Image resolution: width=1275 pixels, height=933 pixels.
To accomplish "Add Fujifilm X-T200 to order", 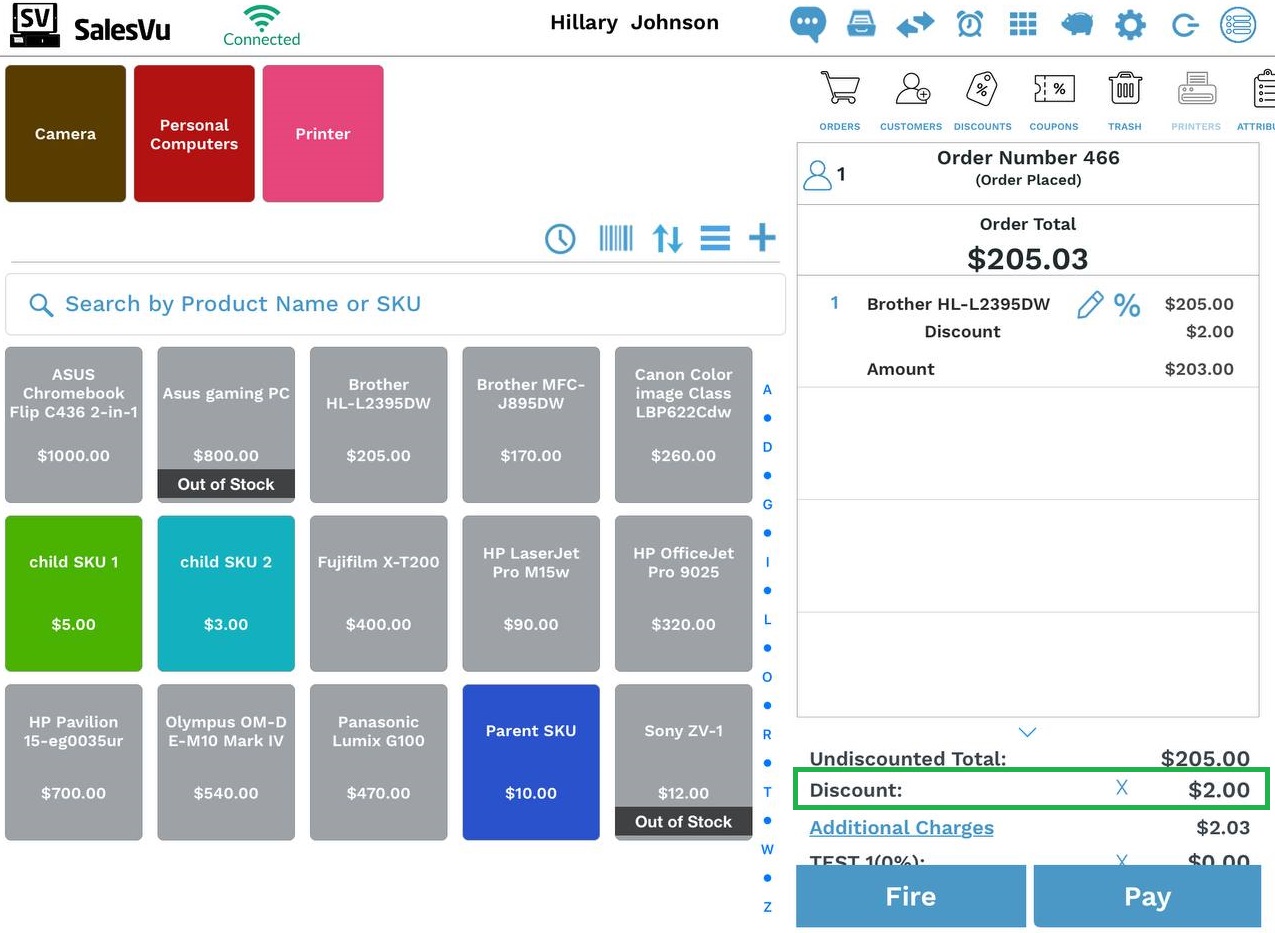I will point(378,594).
